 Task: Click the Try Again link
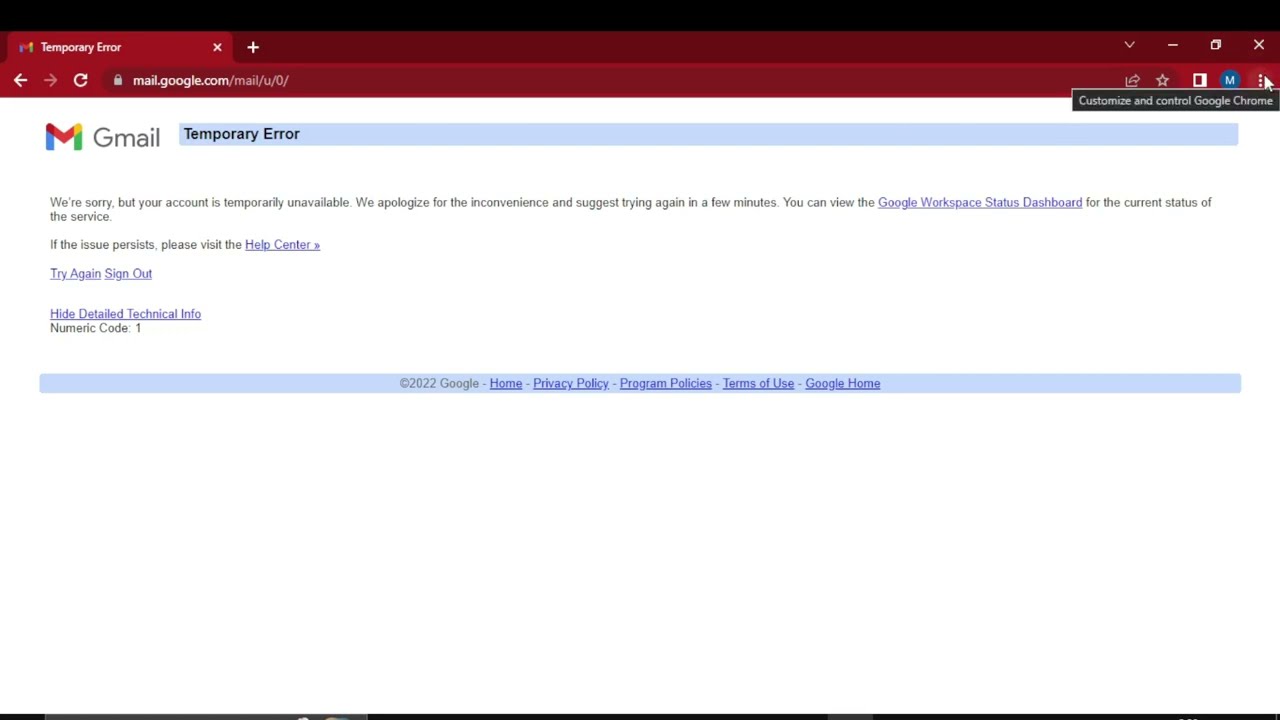[x=75, y=273]
